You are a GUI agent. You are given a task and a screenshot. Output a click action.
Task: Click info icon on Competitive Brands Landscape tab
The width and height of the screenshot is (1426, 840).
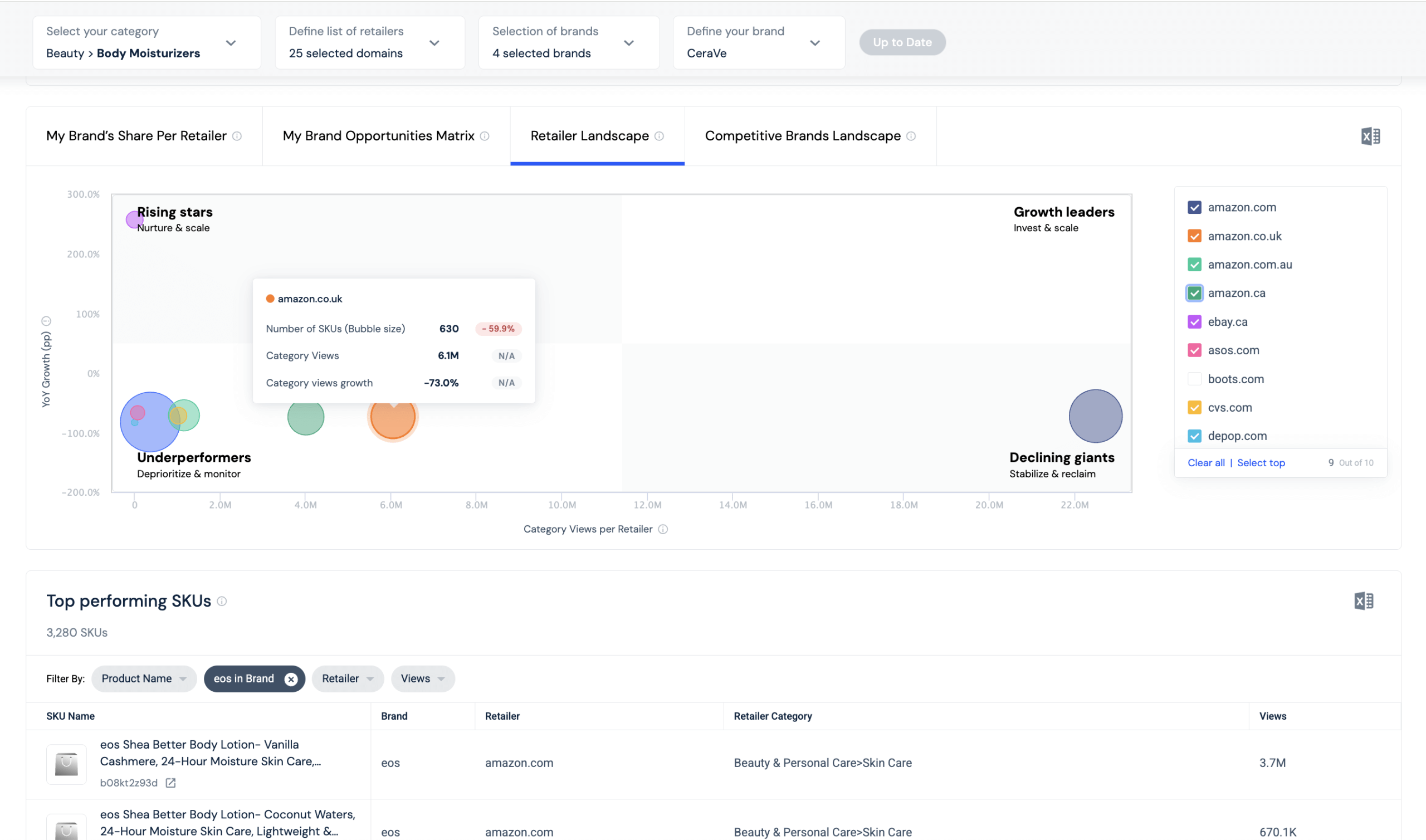coord(911,136)
